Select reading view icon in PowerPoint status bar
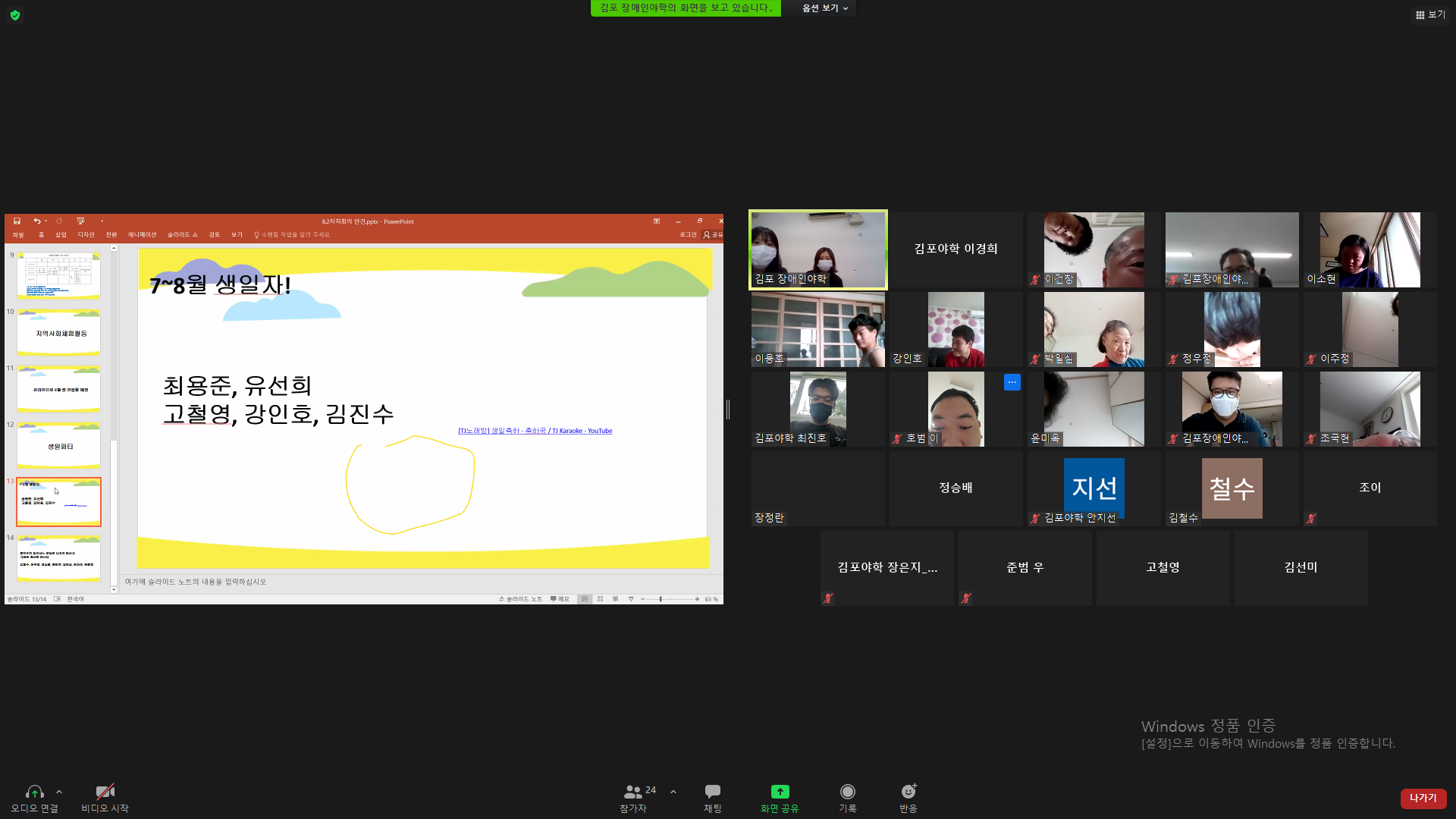This screenshot has height=819, width=1456. click(615, 599)
